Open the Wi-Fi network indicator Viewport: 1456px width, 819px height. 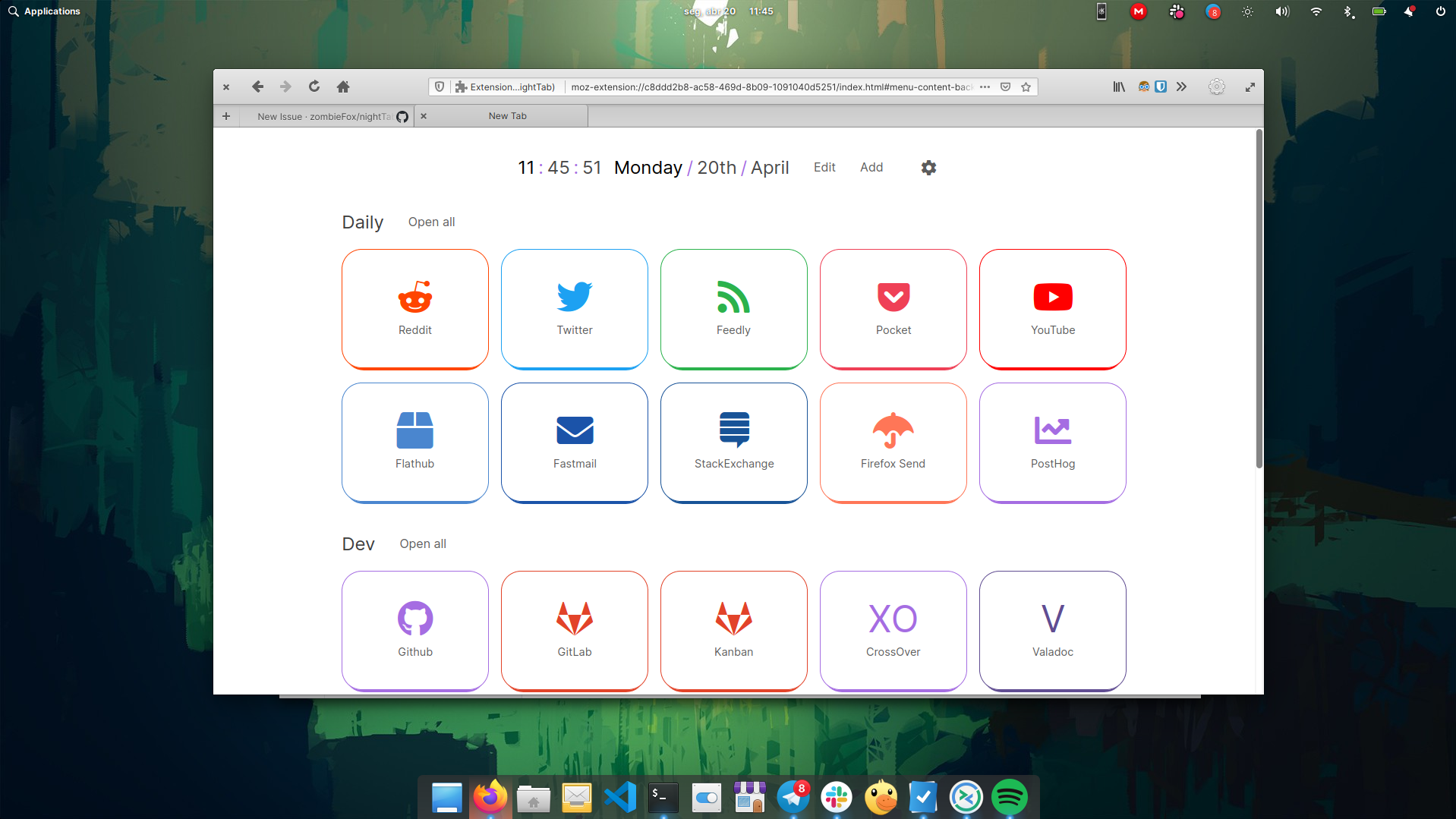pyautogui.click(x=1316, y=11)
